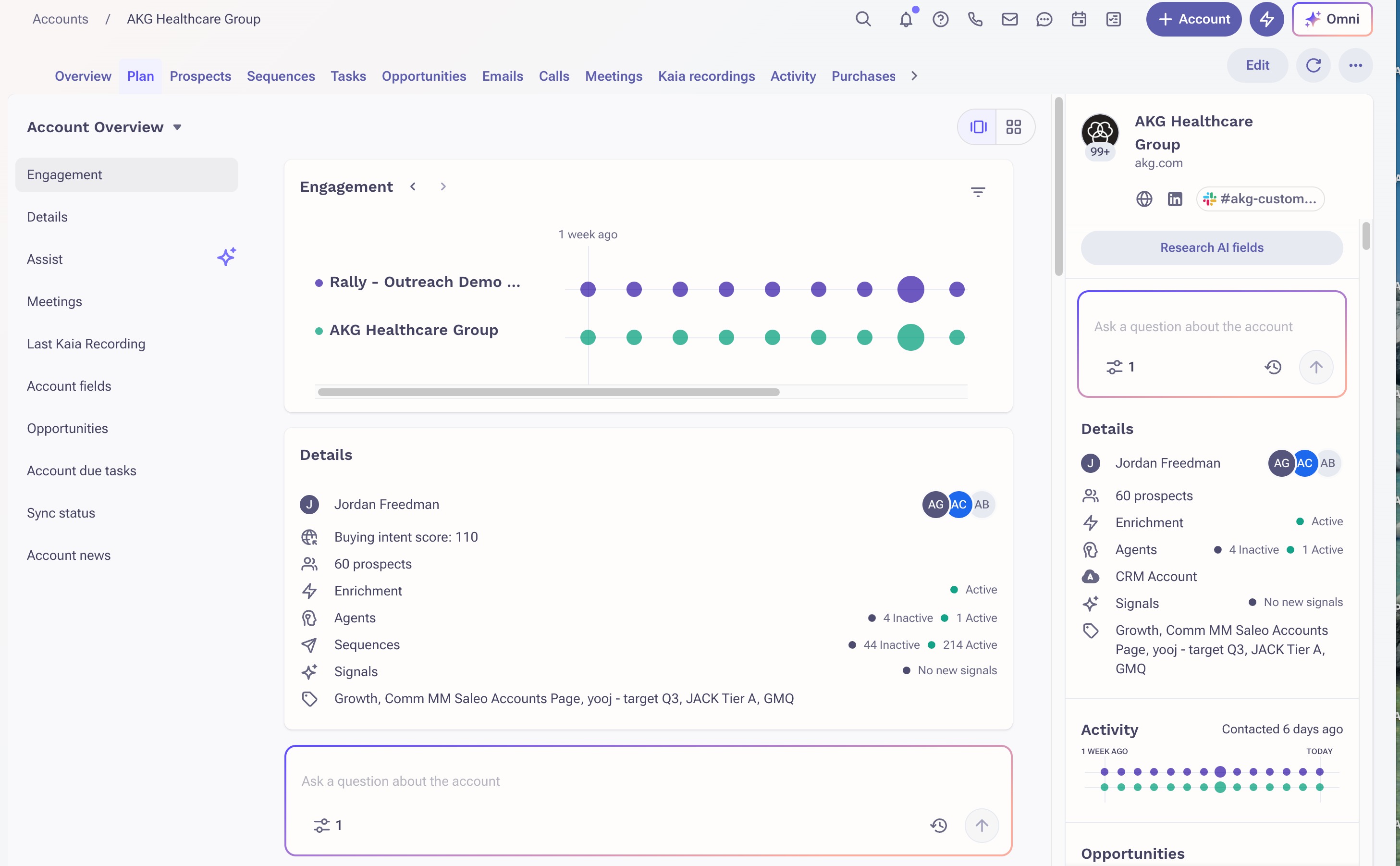This screenshot has height=866, width=1400.
Task: Open the notifications bell icon
Action: pyautogui.click(x=905, y=20)
